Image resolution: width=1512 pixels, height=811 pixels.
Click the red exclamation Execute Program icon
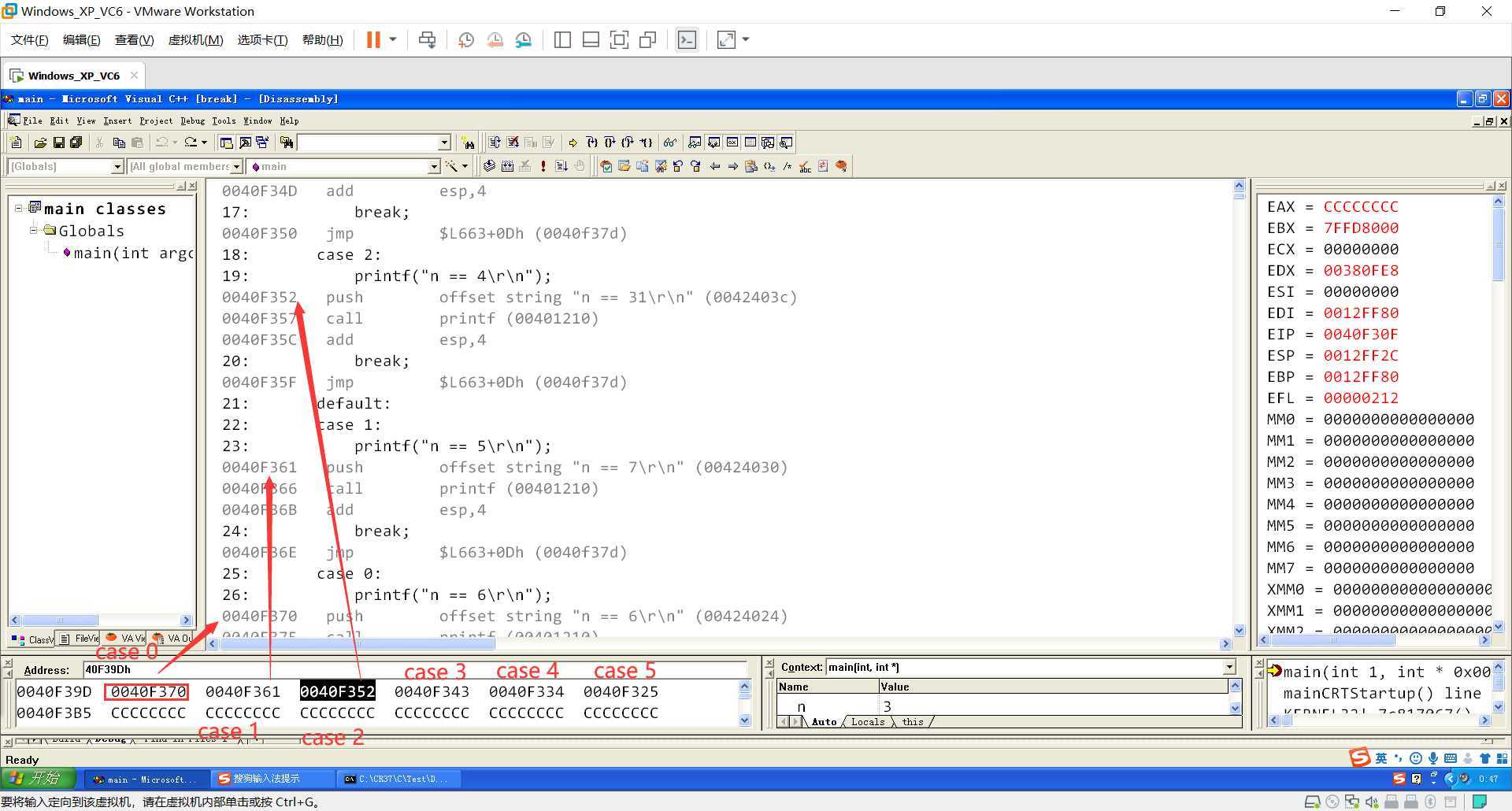pyautogui.click(x=543, y=166)
